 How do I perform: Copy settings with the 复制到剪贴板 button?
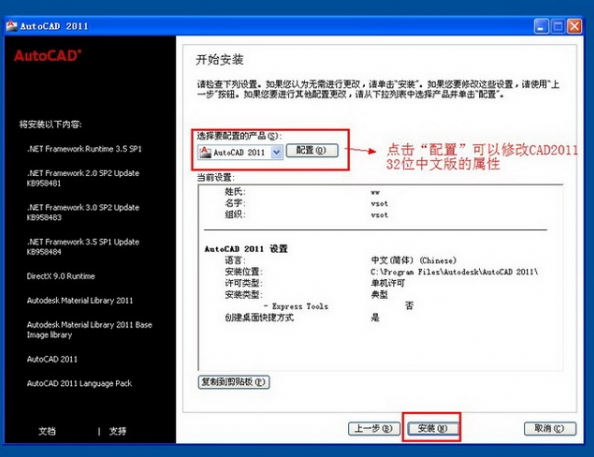[234, 382]
